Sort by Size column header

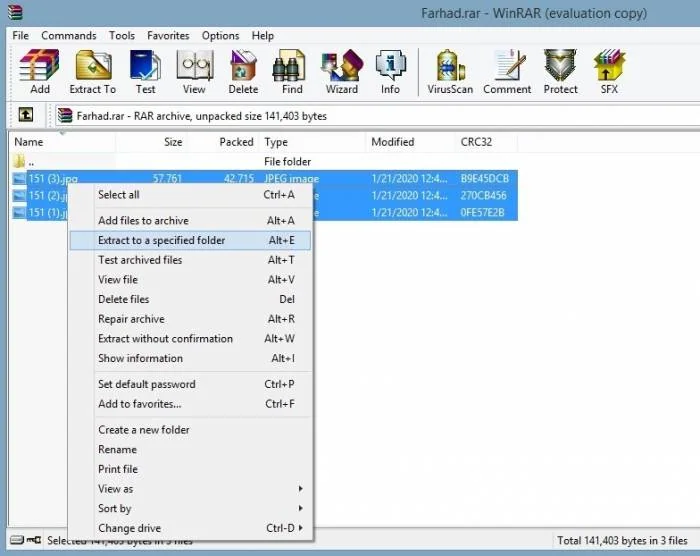[151, 142]
